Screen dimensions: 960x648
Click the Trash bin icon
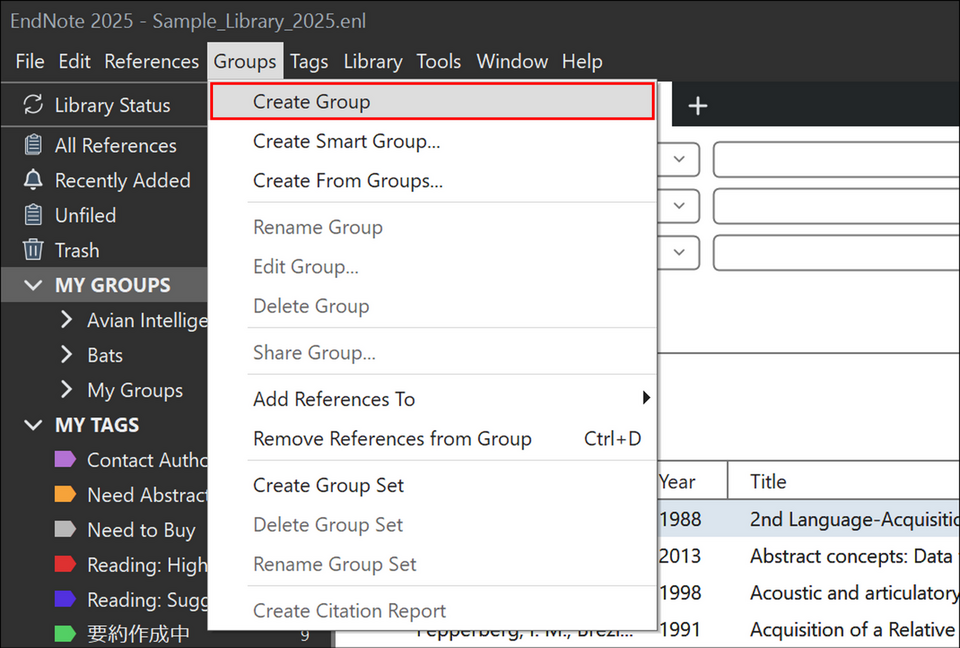pyautogui.click(x=33, y=250)
